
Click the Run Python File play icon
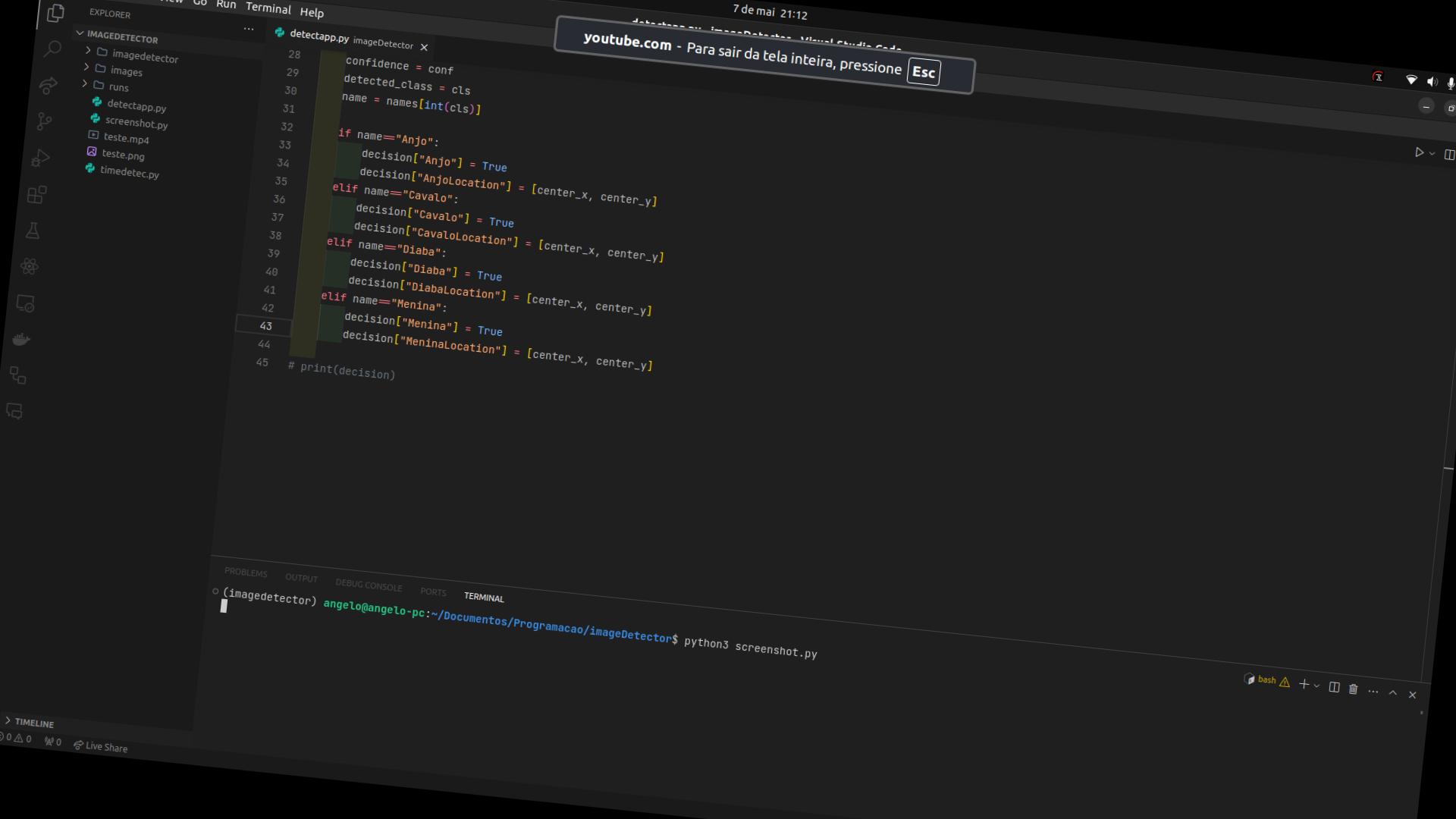click(x=1419, y=152)
